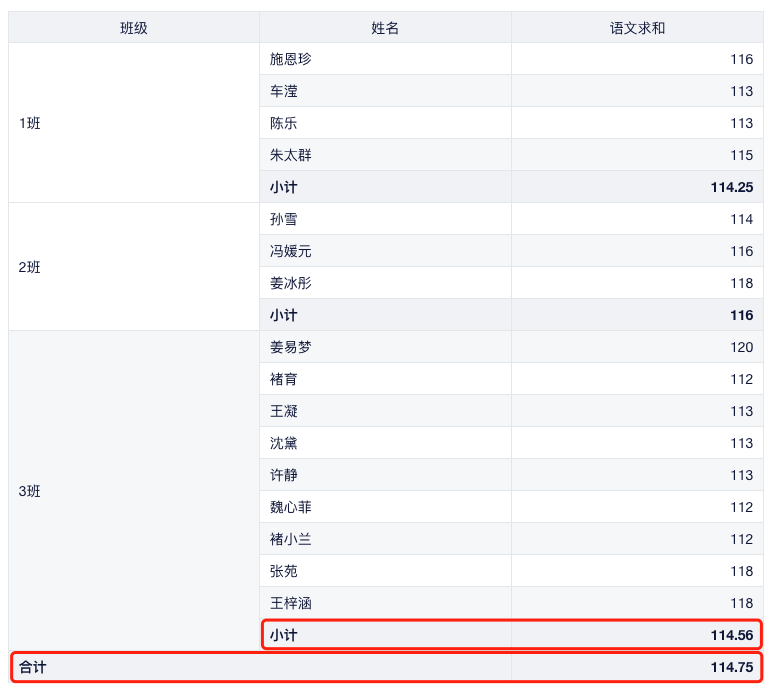
Task: Select the 1班 group cell
Action: (30, 123)
